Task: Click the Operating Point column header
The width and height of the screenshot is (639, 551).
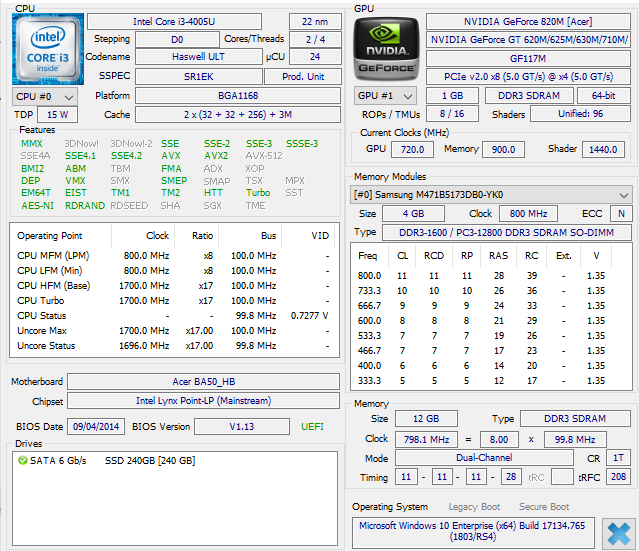Action: [50, 236]
